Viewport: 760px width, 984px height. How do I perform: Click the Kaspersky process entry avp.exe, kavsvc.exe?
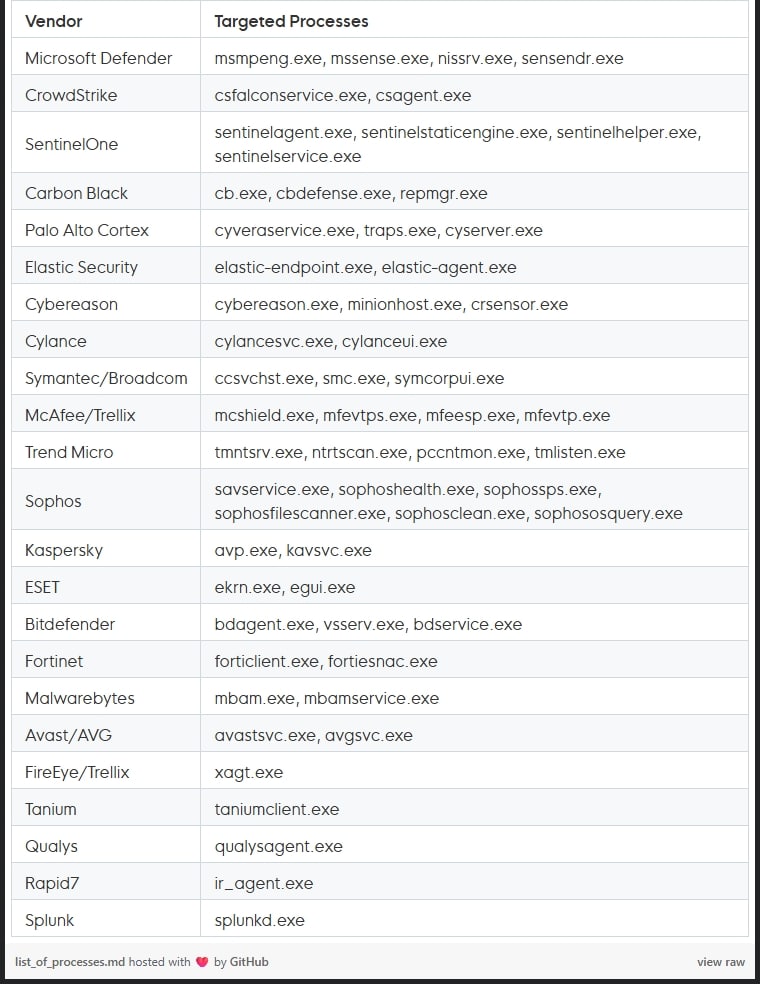(x=293, y=550)
